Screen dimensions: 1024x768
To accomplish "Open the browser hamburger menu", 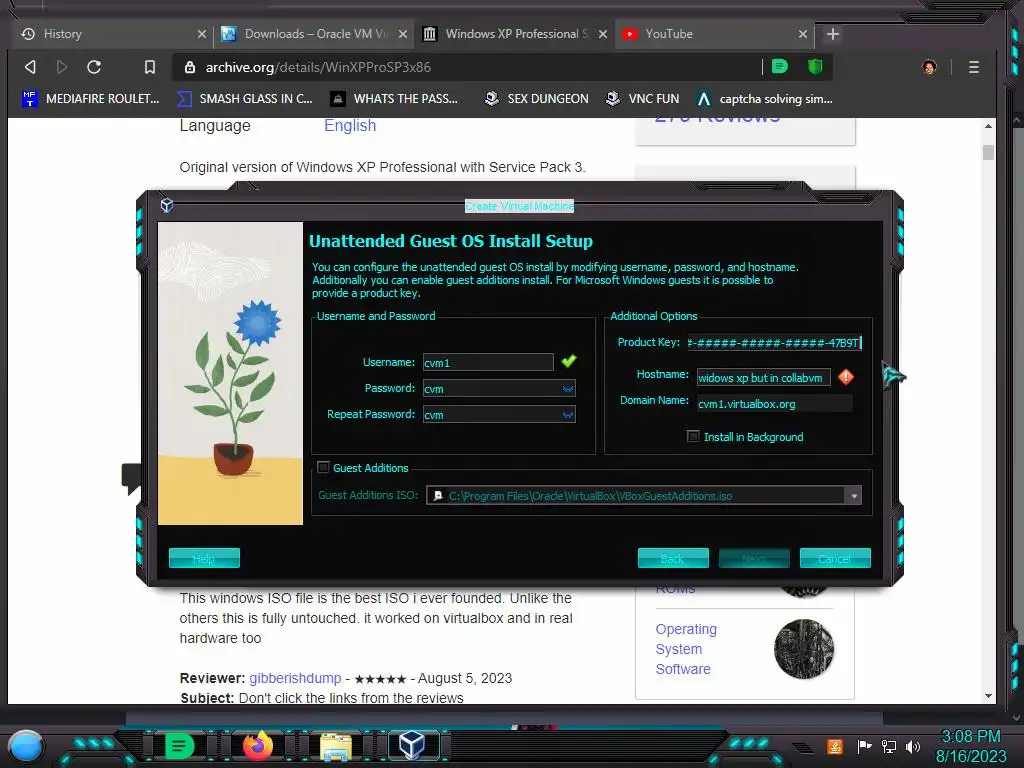I will coord(973,67).
